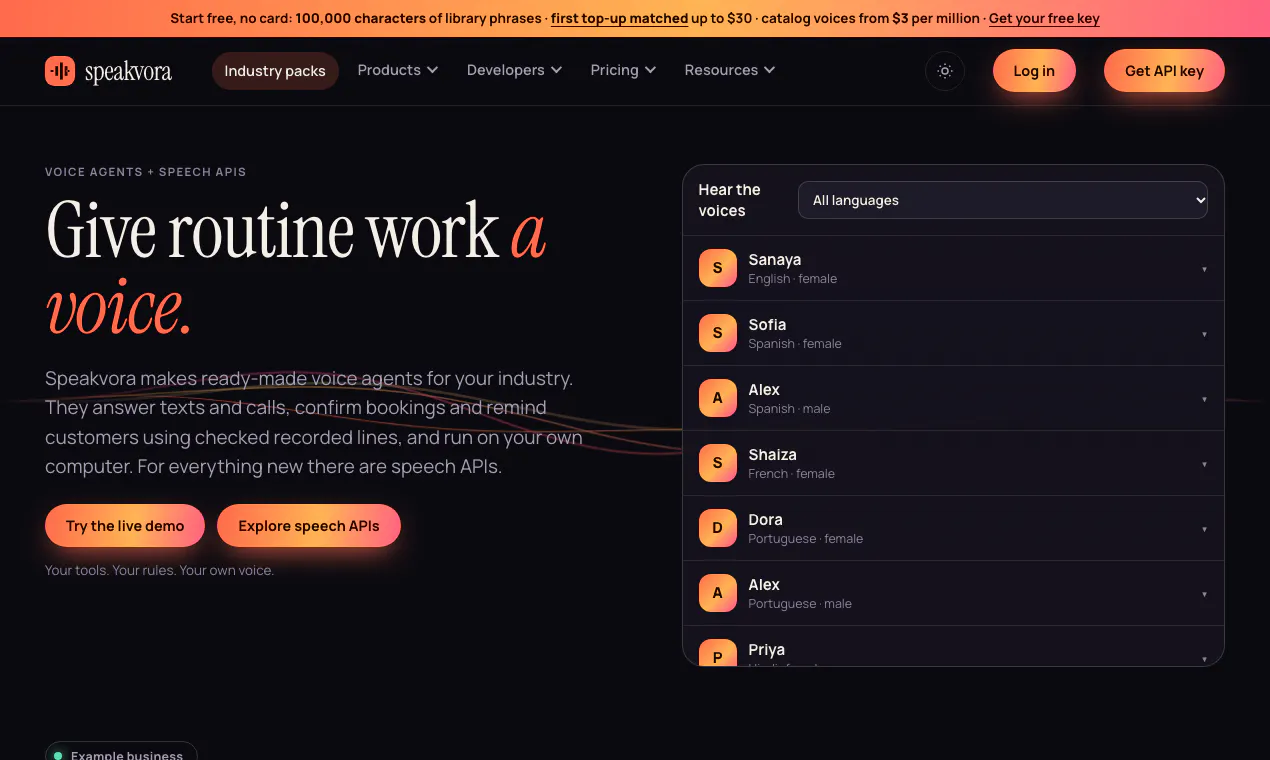The width and height of the screenshot is (1270, 760).
Task: Open the Resources menu
Action: point(730,70)
